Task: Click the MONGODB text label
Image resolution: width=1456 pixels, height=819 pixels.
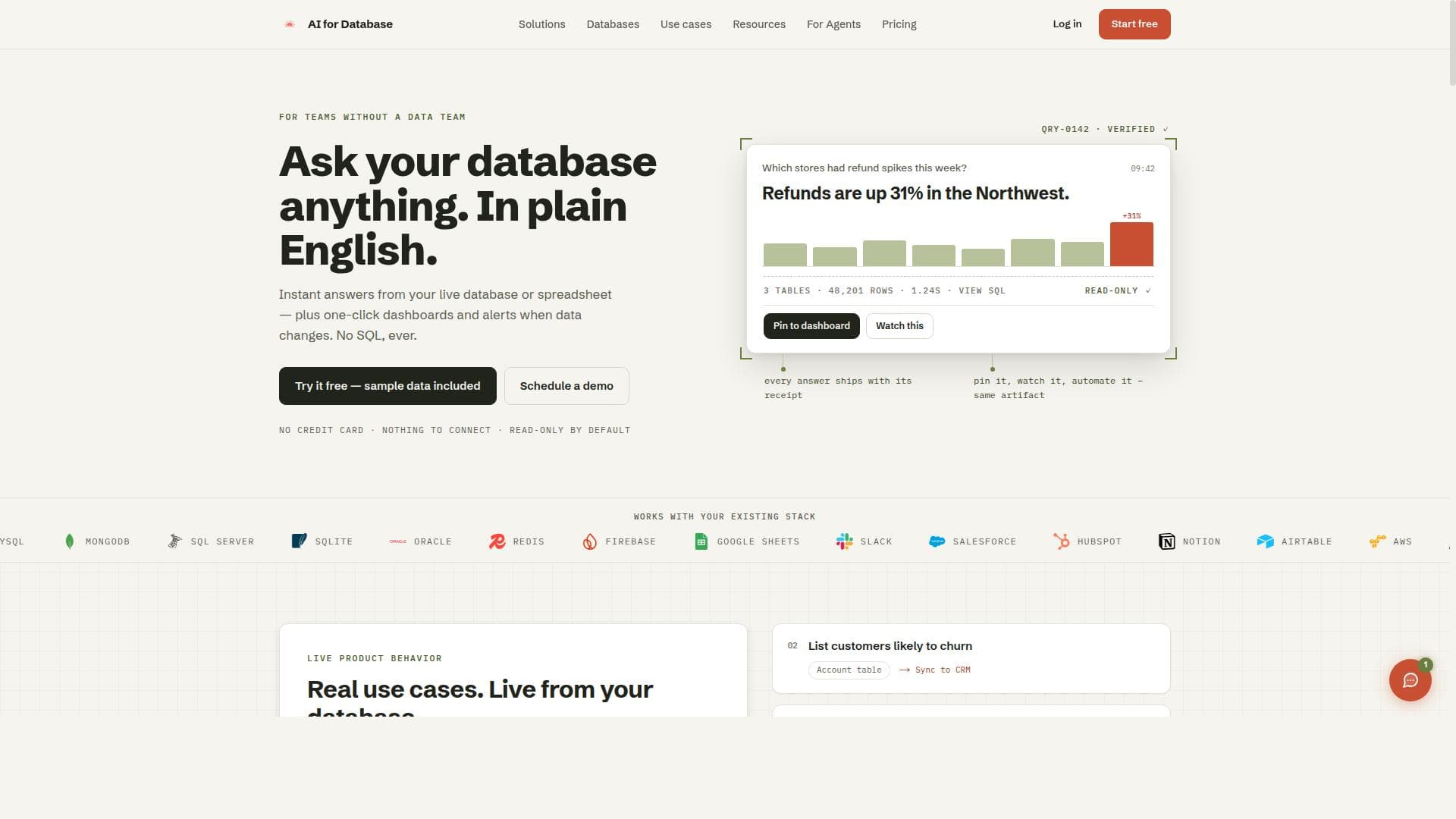Action: click(x=108, y=541)
